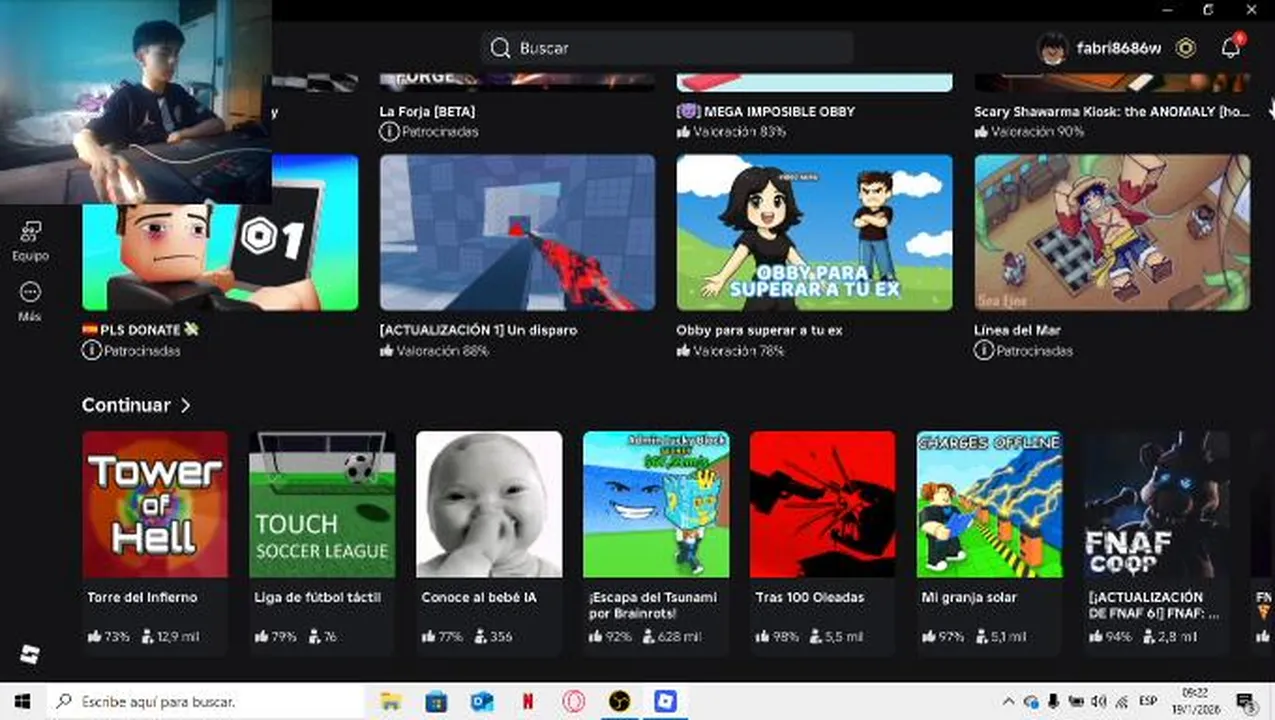Click 'Tras 100 Oleadas' title
Screen dimensions: 1275x720
pyautogui.click(x=810, y=597)
